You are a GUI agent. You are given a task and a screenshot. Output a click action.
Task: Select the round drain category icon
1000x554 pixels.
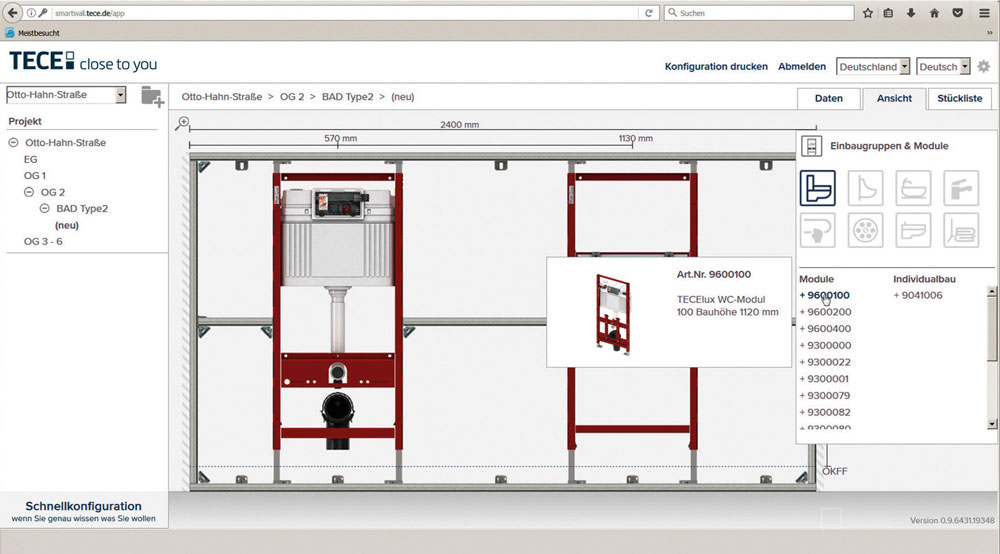pyautogui.click(x=865, y=230)
